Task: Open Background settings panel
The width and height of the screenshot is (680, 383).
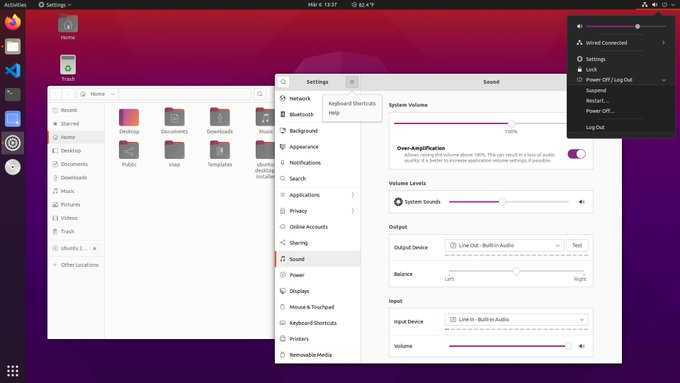Action: pyautogui.click(x=317, y=131)
